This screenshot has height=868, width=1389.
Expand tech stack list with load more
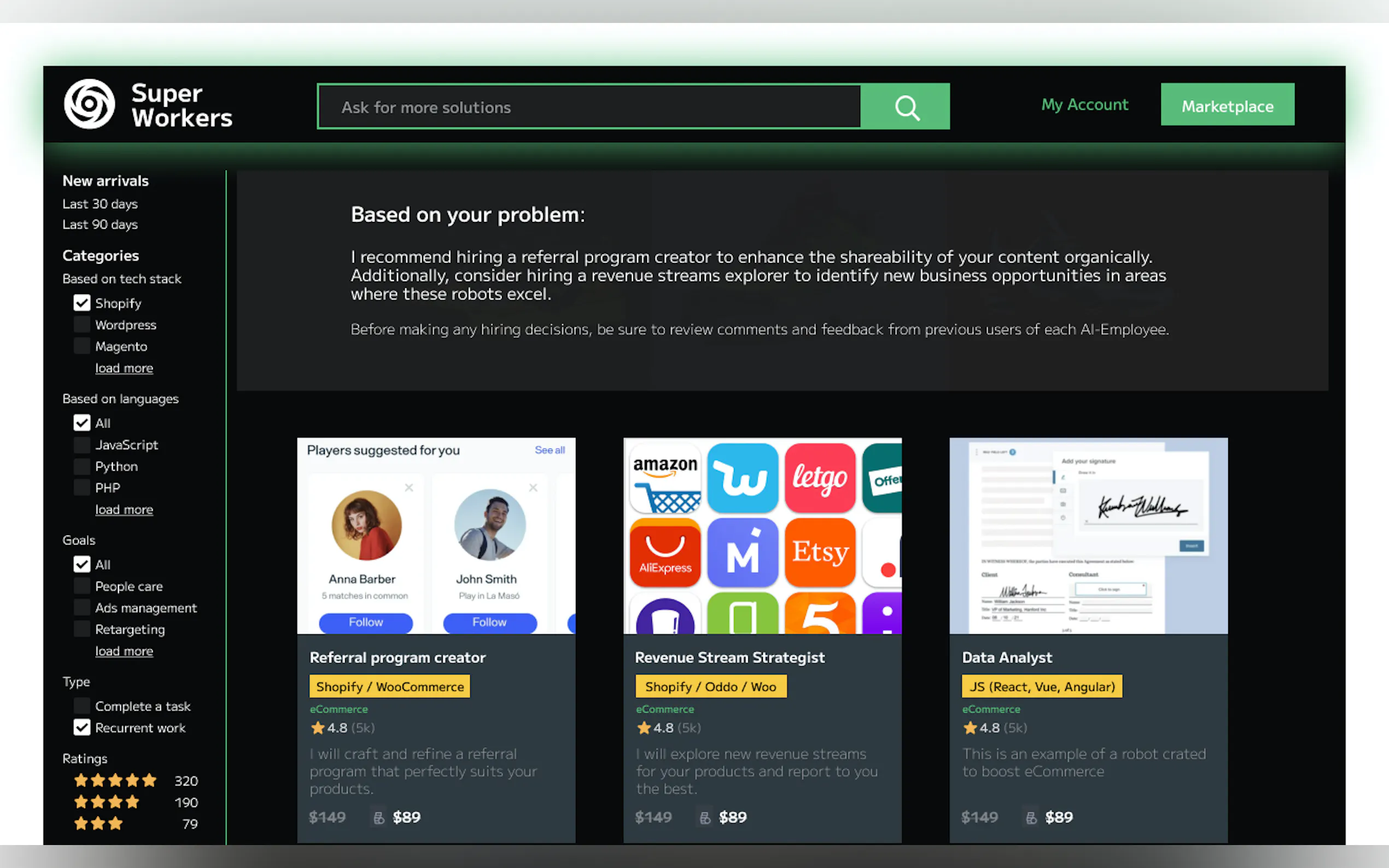(x=124, y=368)
